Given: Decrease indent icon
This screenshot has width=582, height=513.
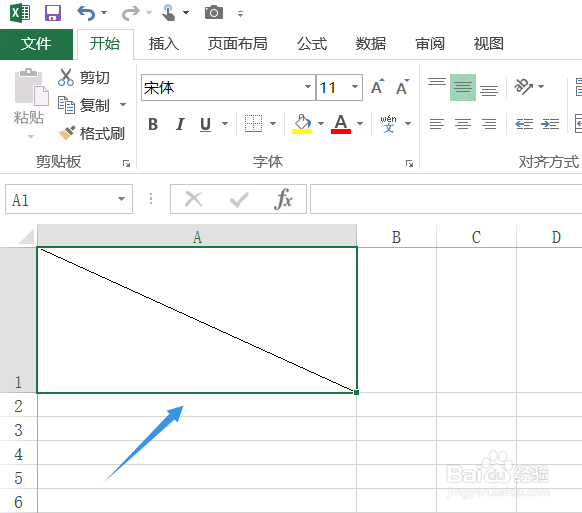Looking at the screenshot, I should click(x=524, y=124).
